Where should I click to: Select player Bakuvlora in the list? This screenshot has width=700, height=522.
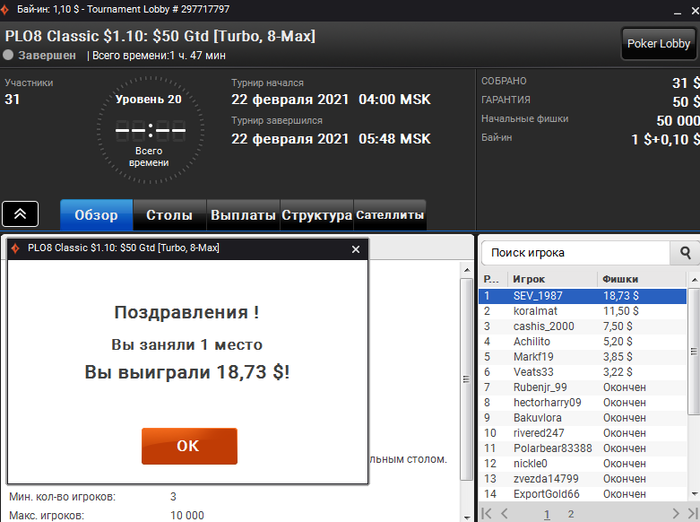(583, 418)
